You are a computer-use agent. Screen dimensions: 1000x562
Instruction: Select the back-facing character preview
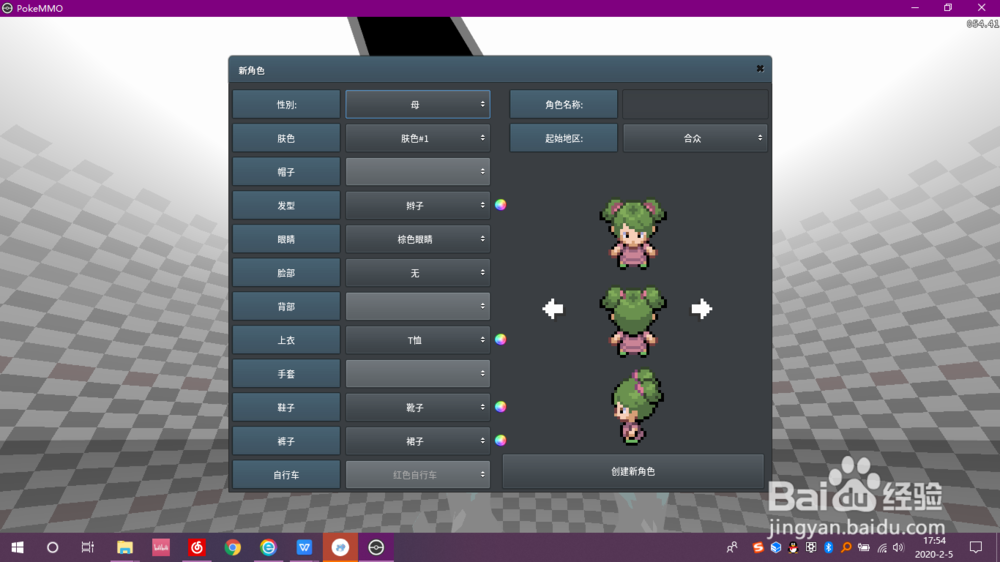click(633, 322)
